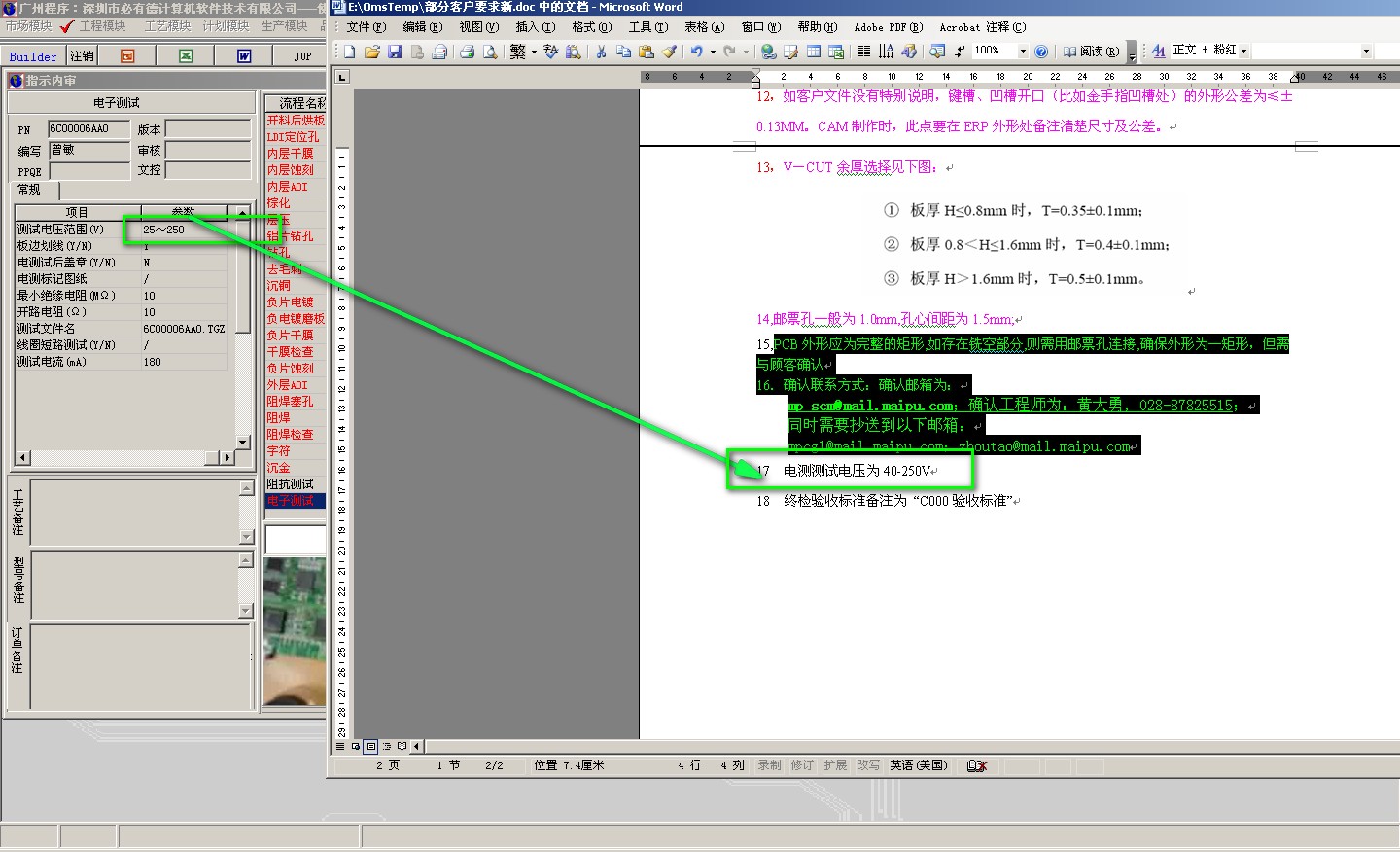
Task: Click the Cut scissors icon
Action: (x=601, y=52)
